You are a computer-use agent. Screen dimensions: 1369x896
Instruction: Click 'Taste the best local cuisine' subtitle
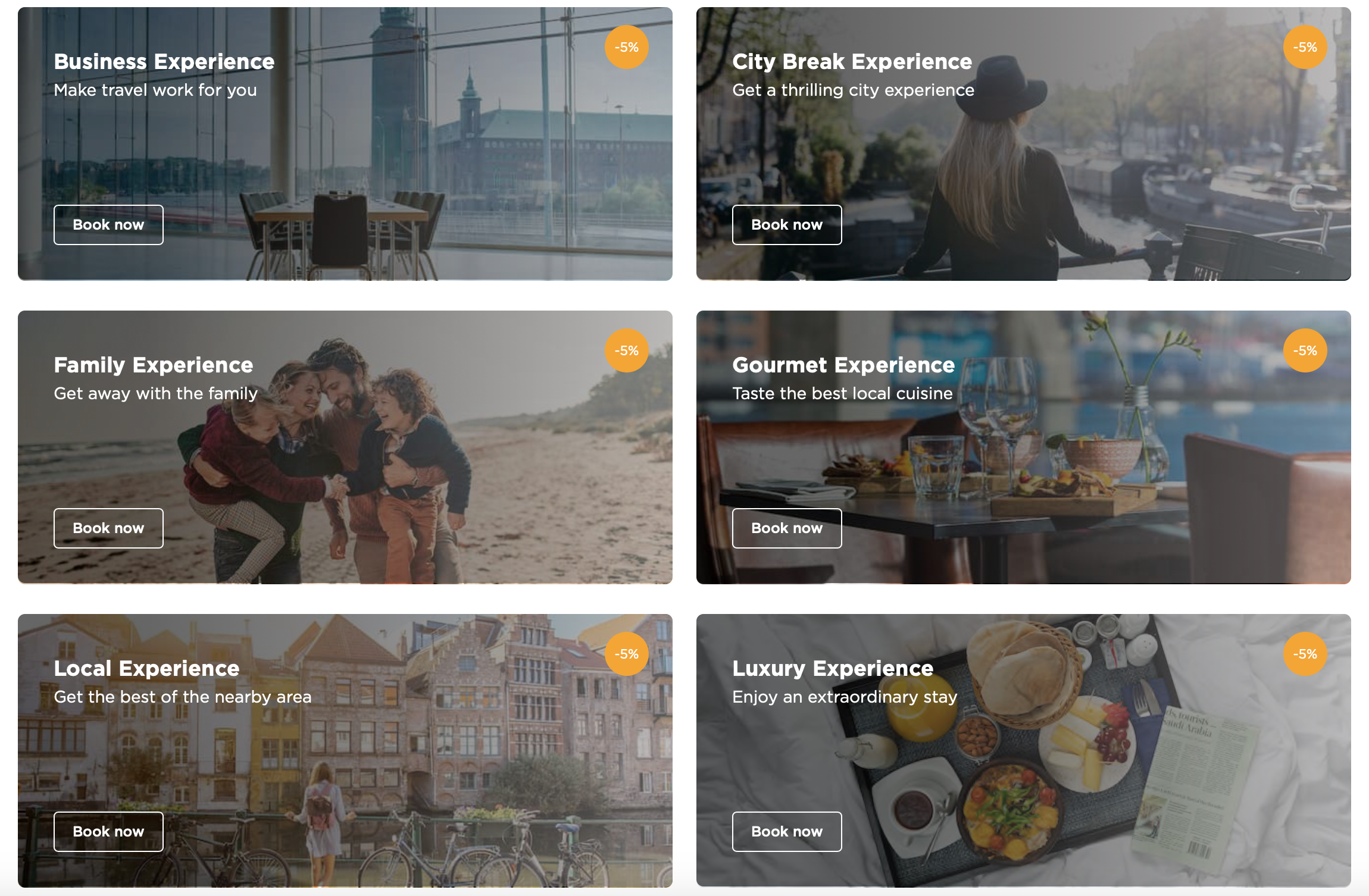click(x=842, y=394)
